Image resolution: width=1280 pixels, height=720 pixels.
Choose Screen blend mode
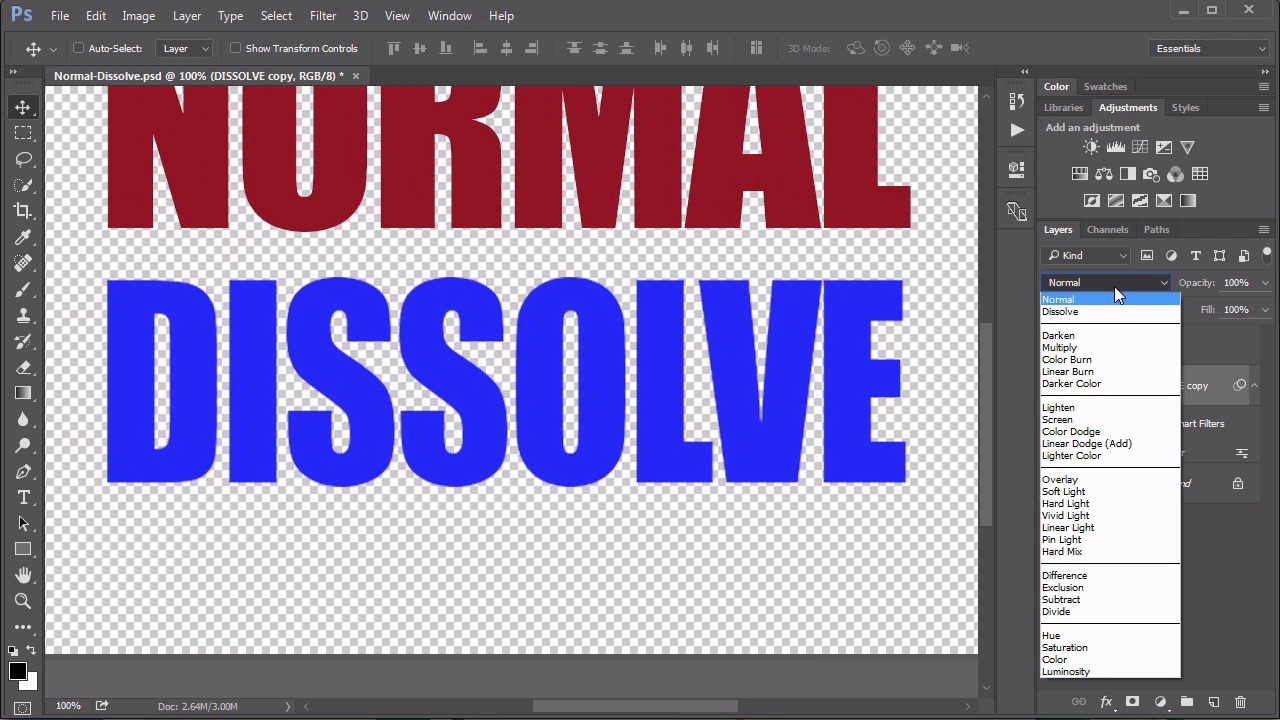pyautogui.click(x=1110, y=420)
